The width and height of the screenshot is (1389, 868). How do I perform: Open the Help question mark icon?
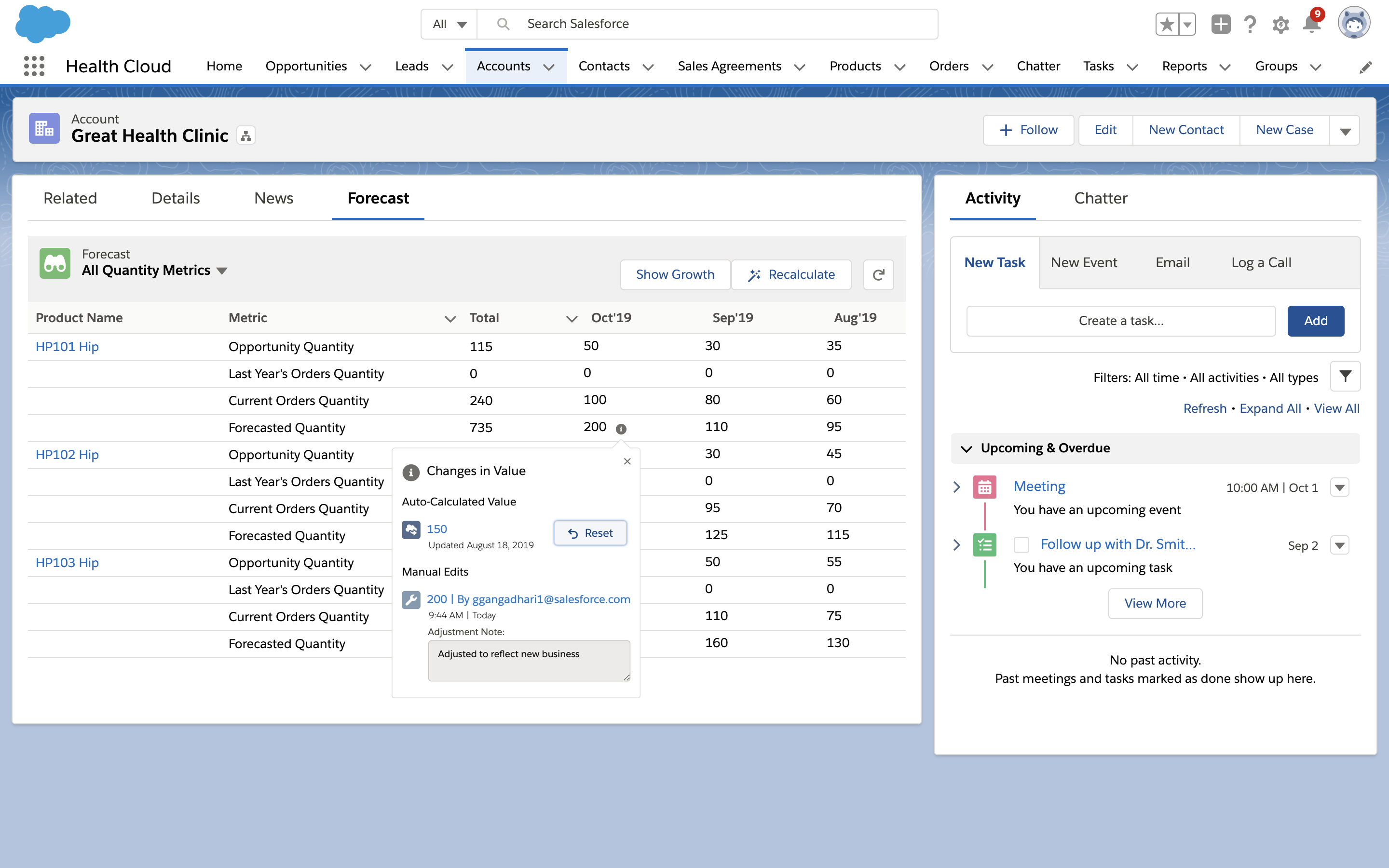pos(1250,24)
